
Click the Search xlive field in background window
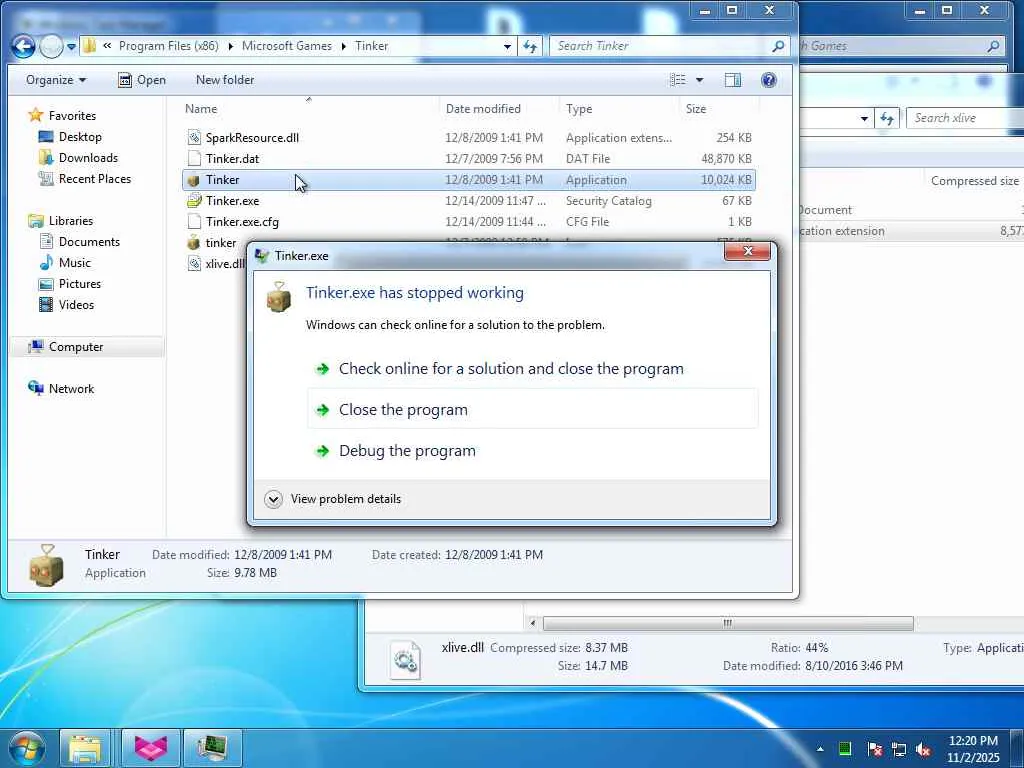pos(965,118)
